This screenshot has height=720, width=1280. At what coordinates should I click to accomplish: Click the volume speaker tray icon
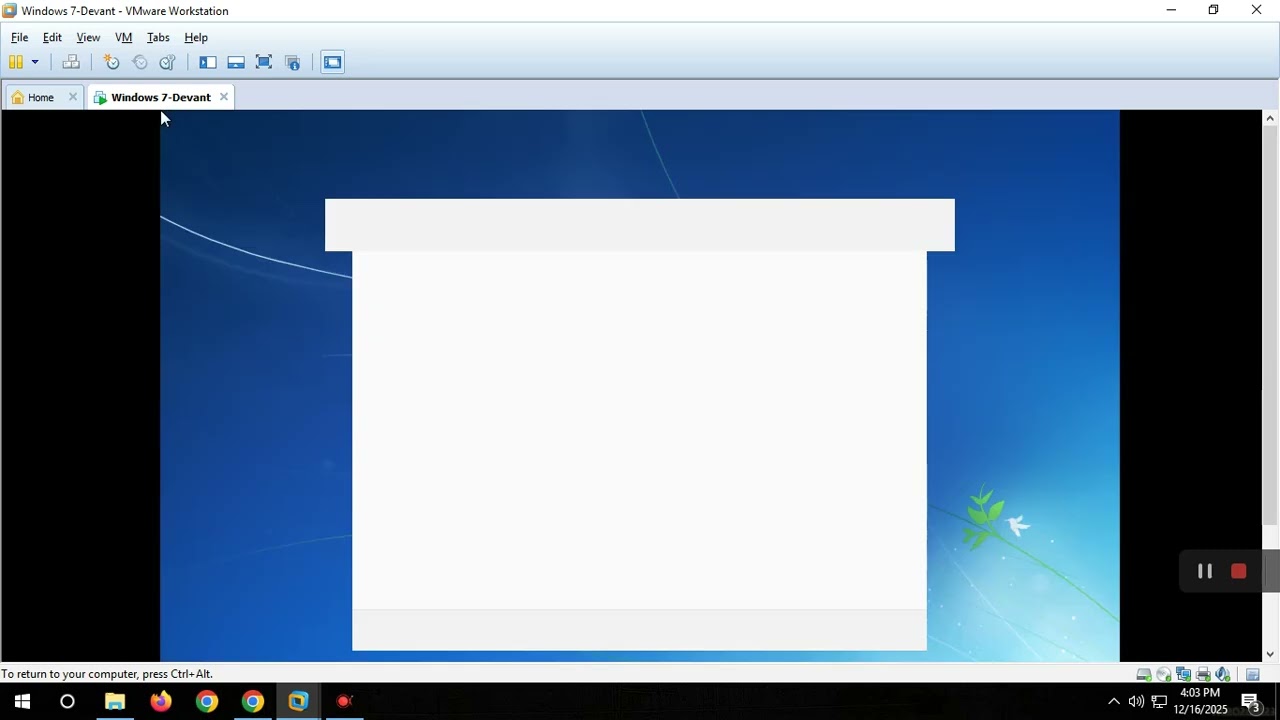[1136, 702]
